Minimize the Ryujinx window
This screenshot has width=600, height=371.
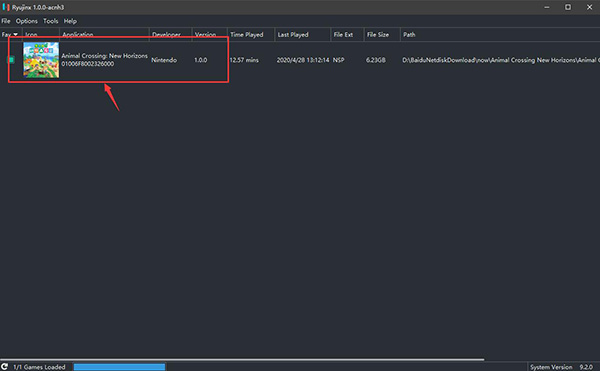point(547,7)
